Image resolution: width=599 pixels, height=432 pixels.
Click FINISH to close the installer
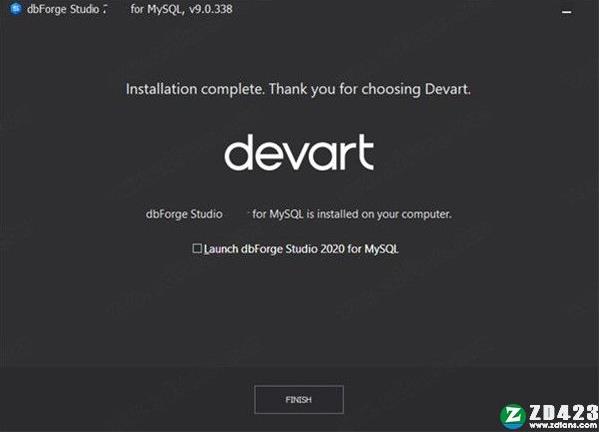point(299,400)
